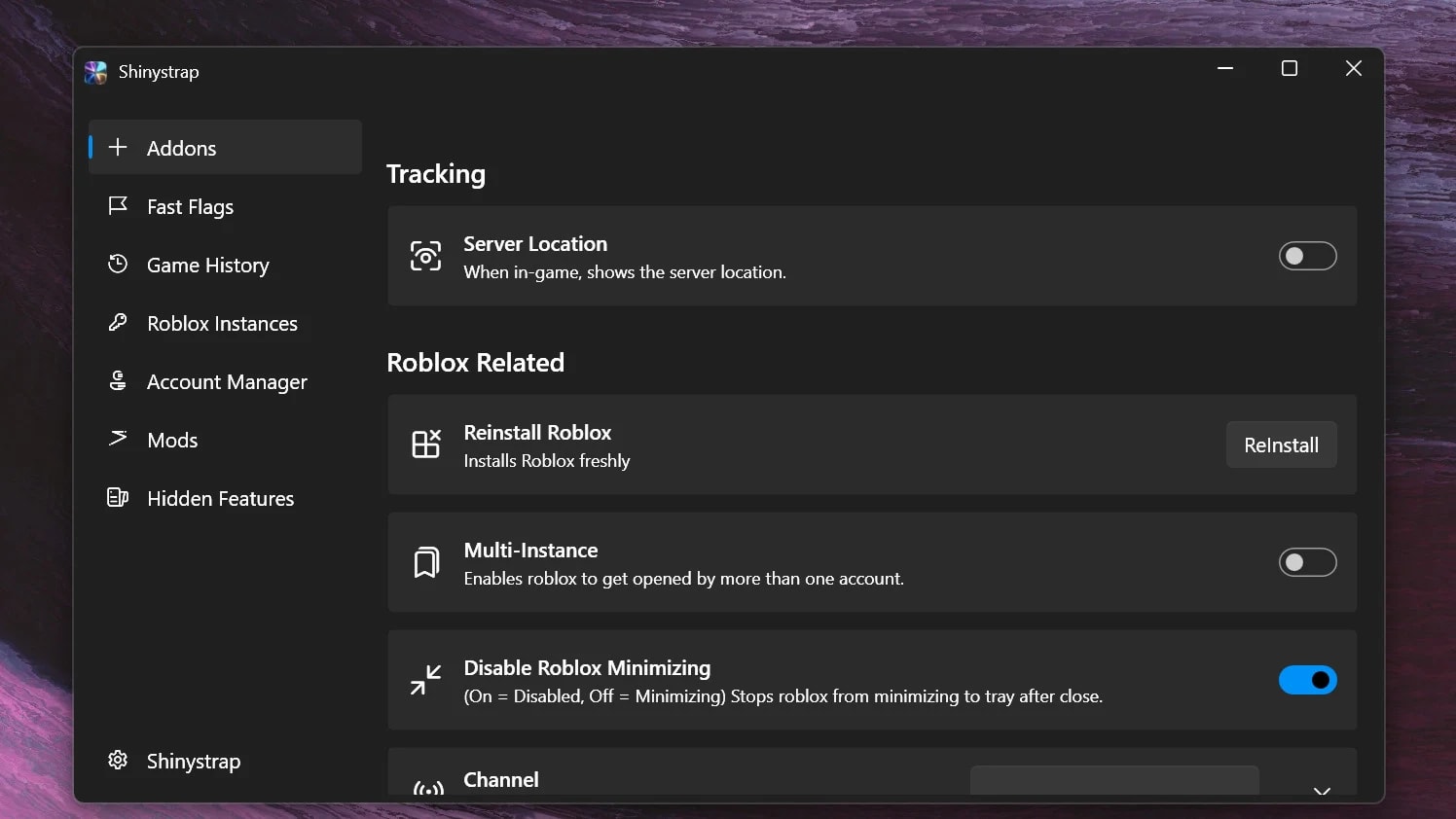Open Hidden Features page

[225, 498]
